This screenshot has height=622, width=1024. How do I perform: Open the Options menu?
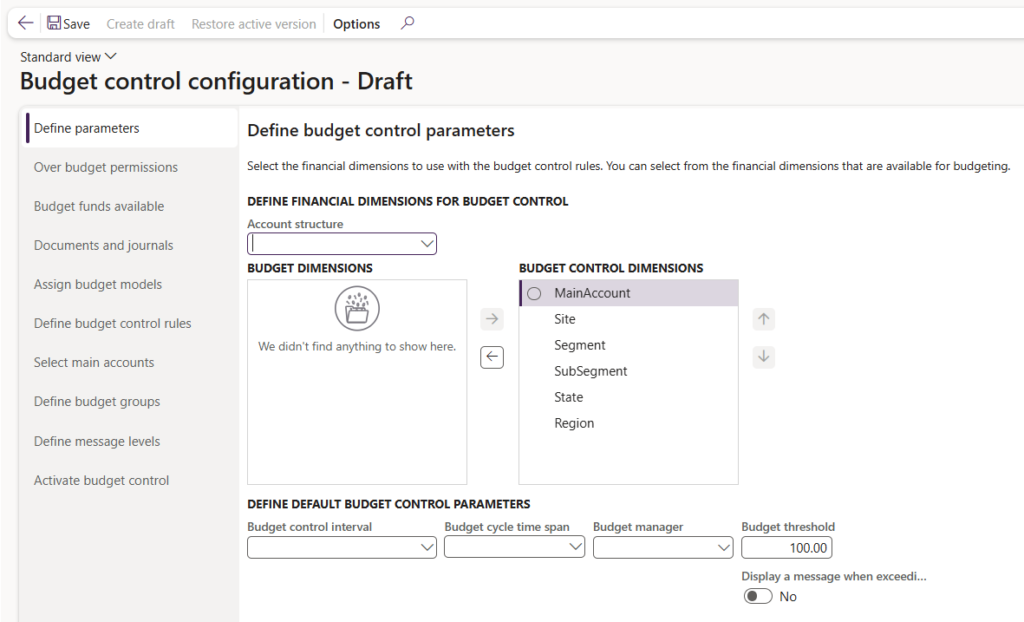(356, 24)
